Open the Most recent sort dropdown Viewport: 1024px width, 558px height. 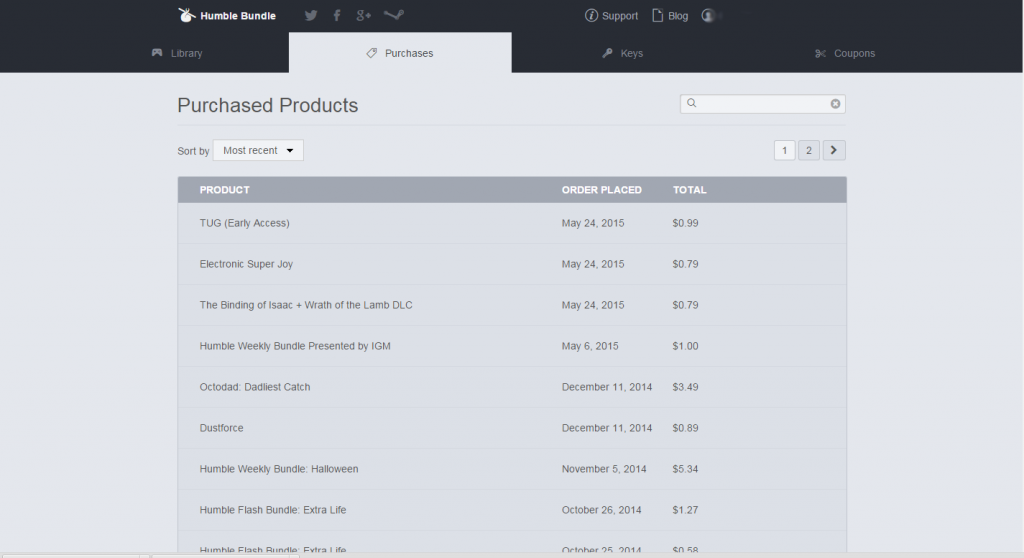pyautogui.click(x=258, y=150)
